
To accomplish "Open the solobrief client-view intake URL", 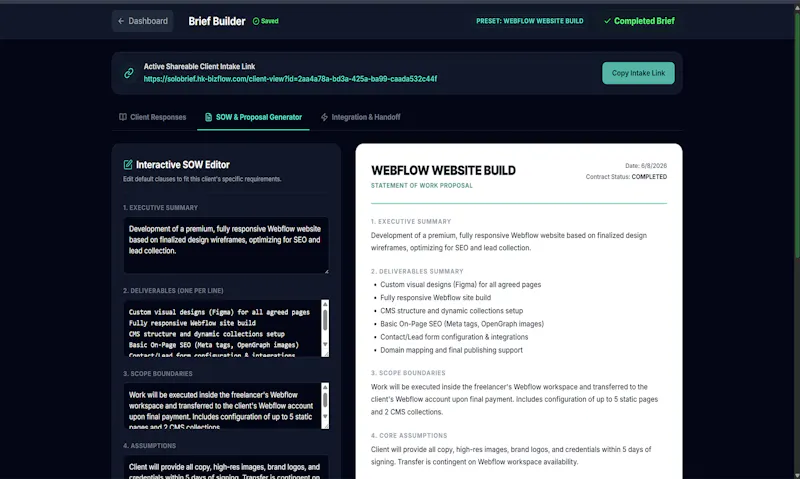I will (290, 79).
